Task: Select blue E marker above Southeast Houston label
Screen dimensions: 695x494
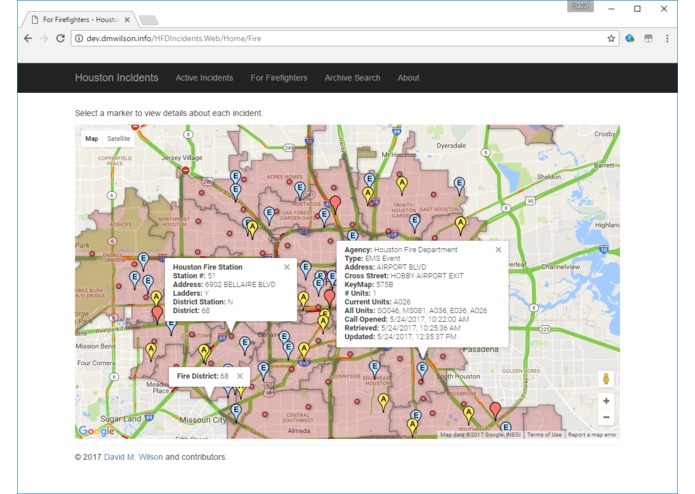Action: pyautogui.click(x=375, y=369)
